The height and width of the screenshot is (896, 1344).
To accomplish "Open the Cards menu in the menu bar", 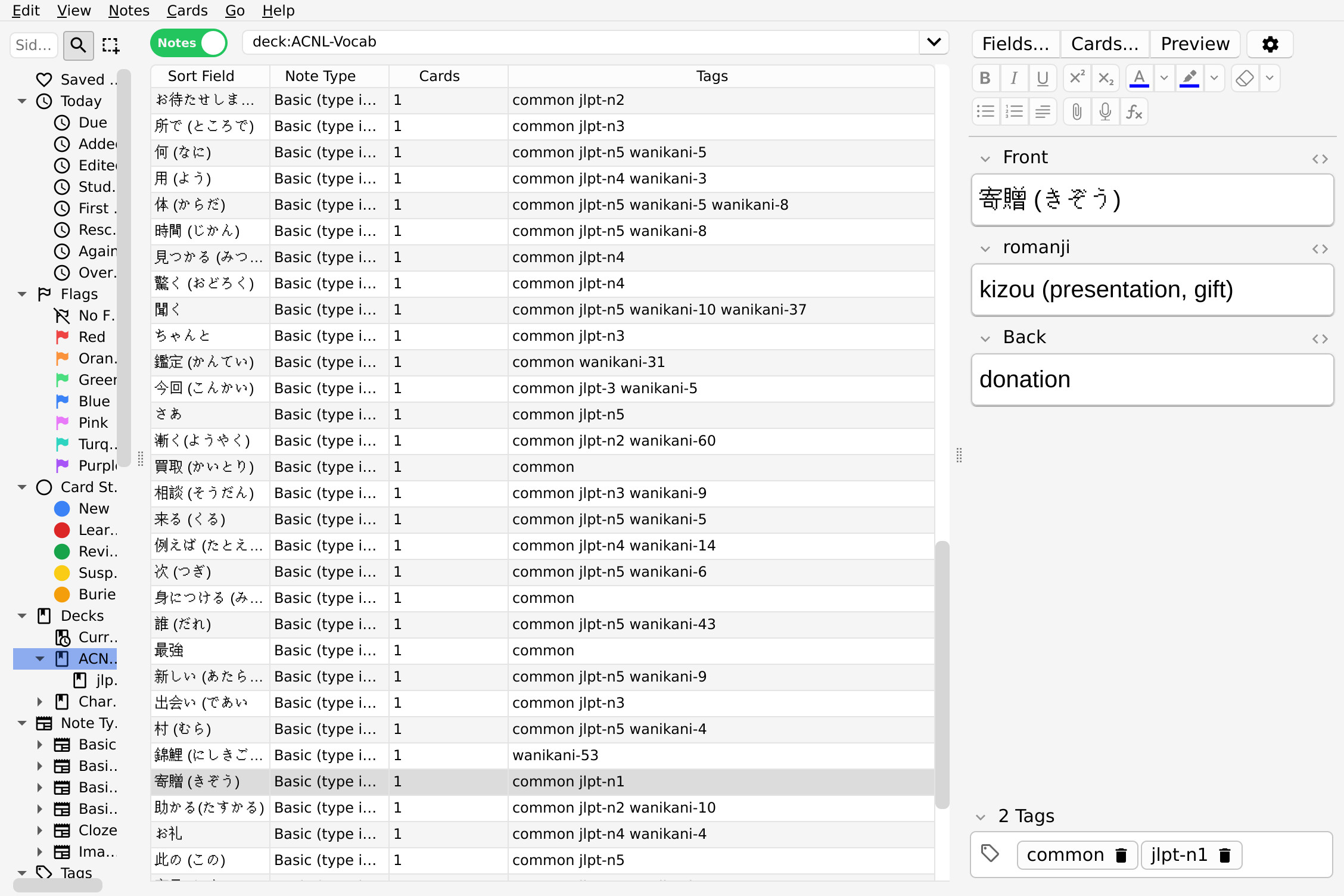I will coord(187,10).
